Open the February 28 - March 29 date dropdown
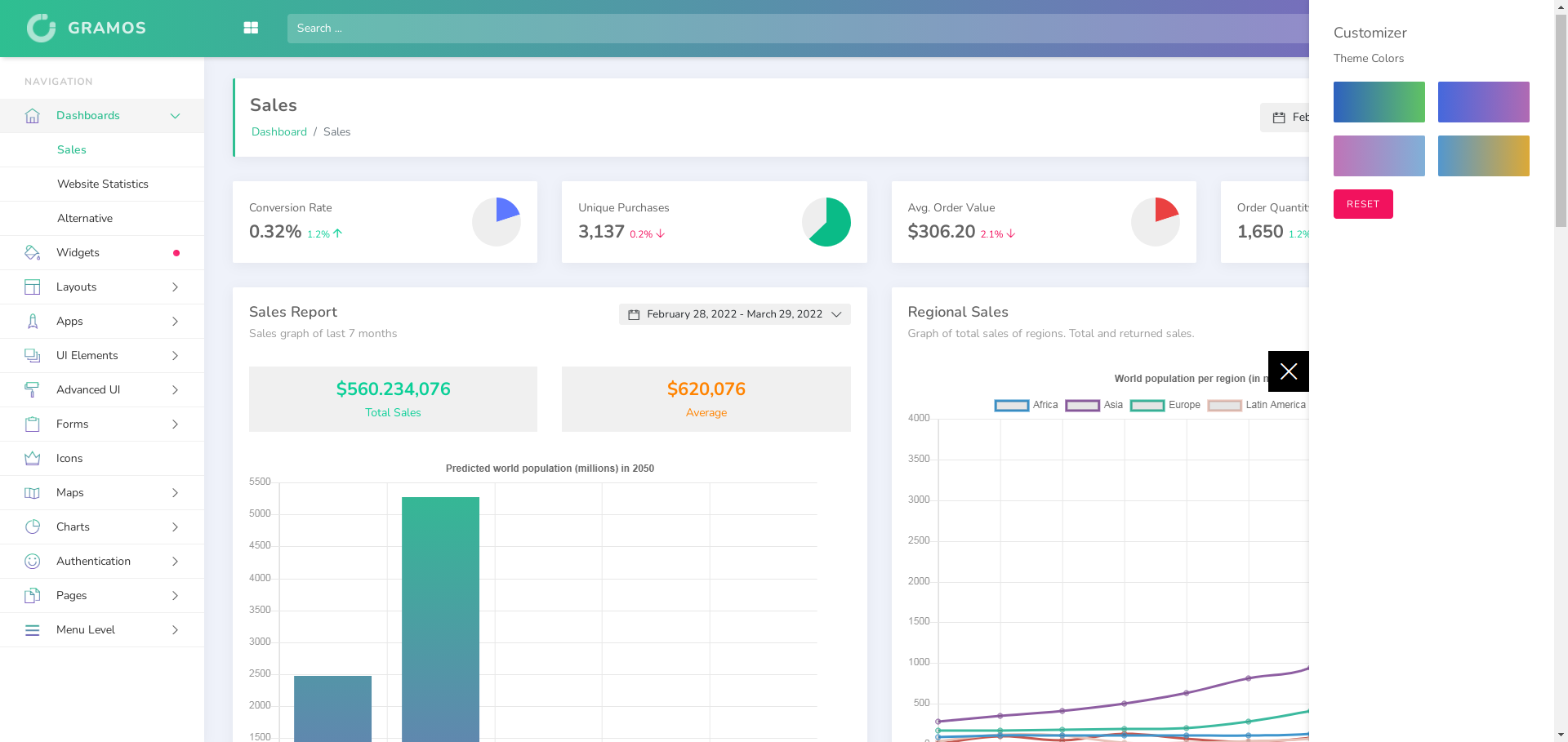The height and width of the screenshot is (742, 1568). [x=735, y=314]
